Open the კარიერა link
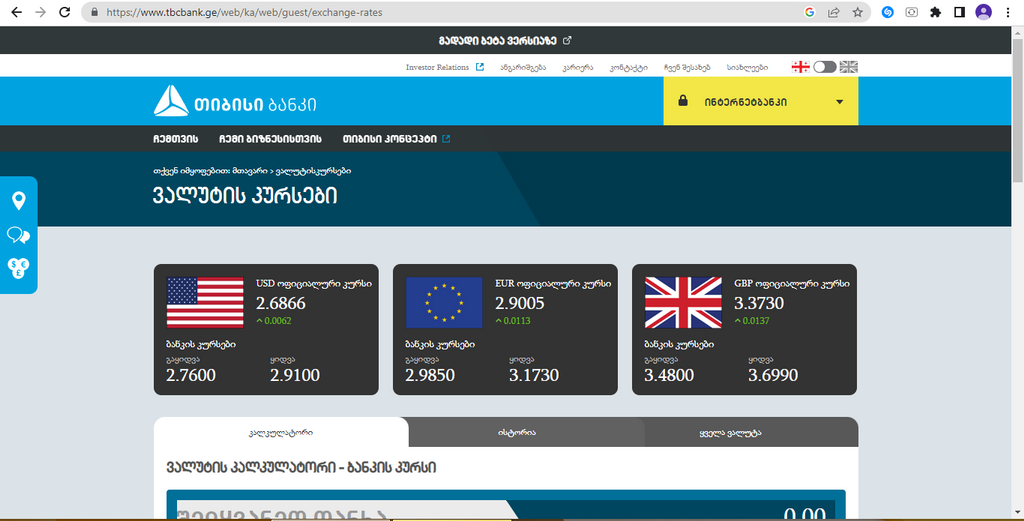 pos(578,67)
